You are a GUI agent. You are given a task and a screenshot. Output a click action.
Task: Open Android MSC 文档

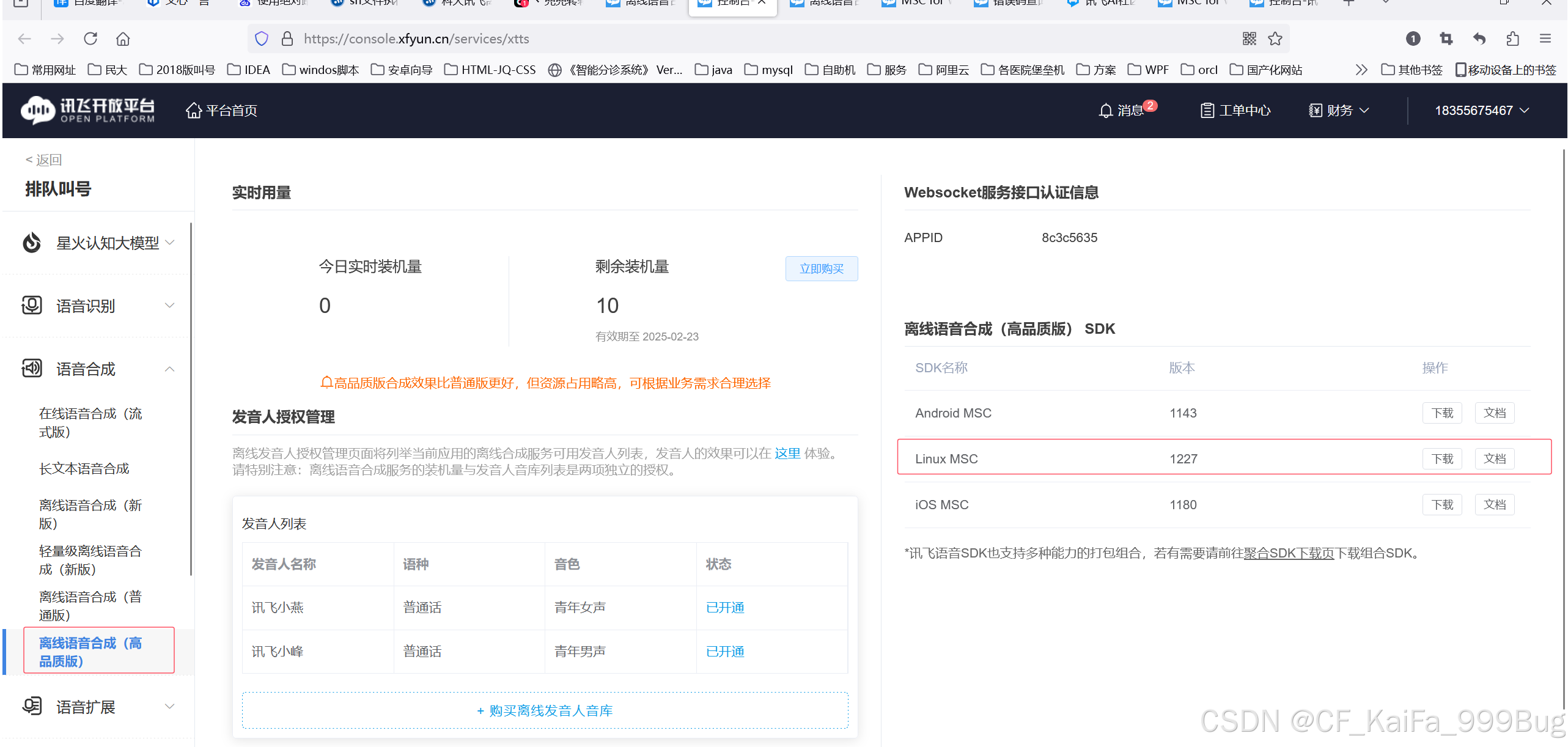(1495, 413)
